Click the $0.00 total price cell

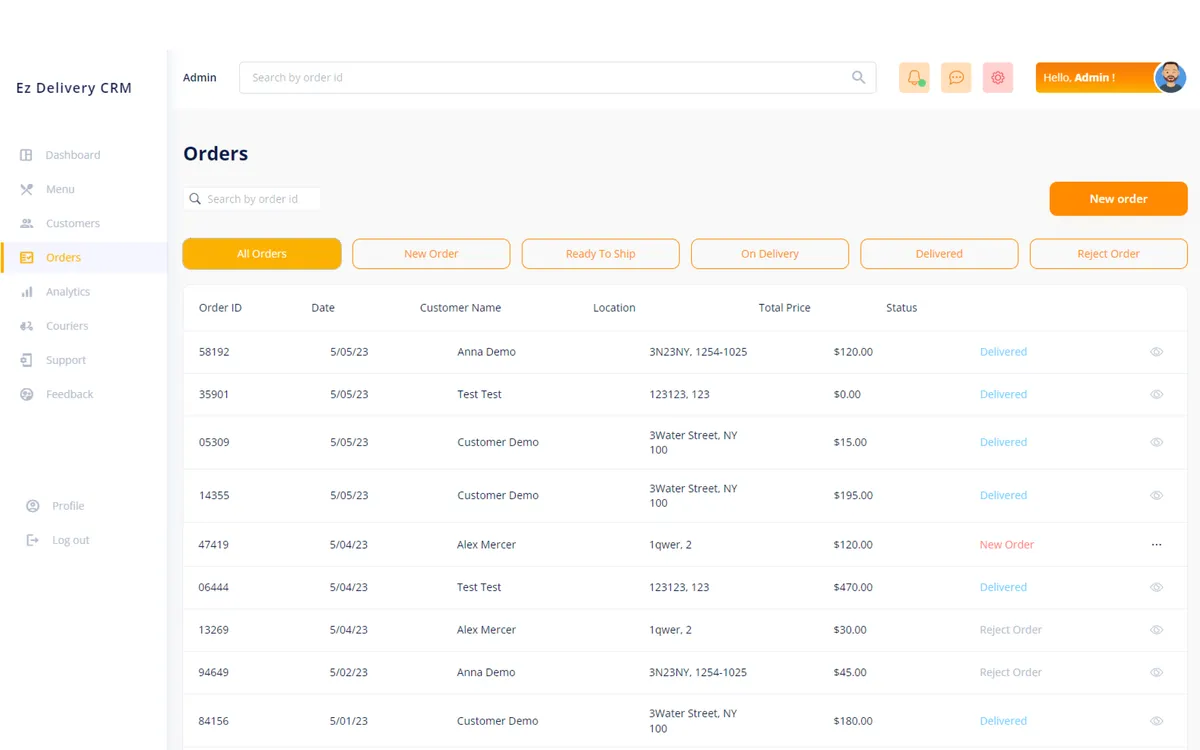[847, 394]
